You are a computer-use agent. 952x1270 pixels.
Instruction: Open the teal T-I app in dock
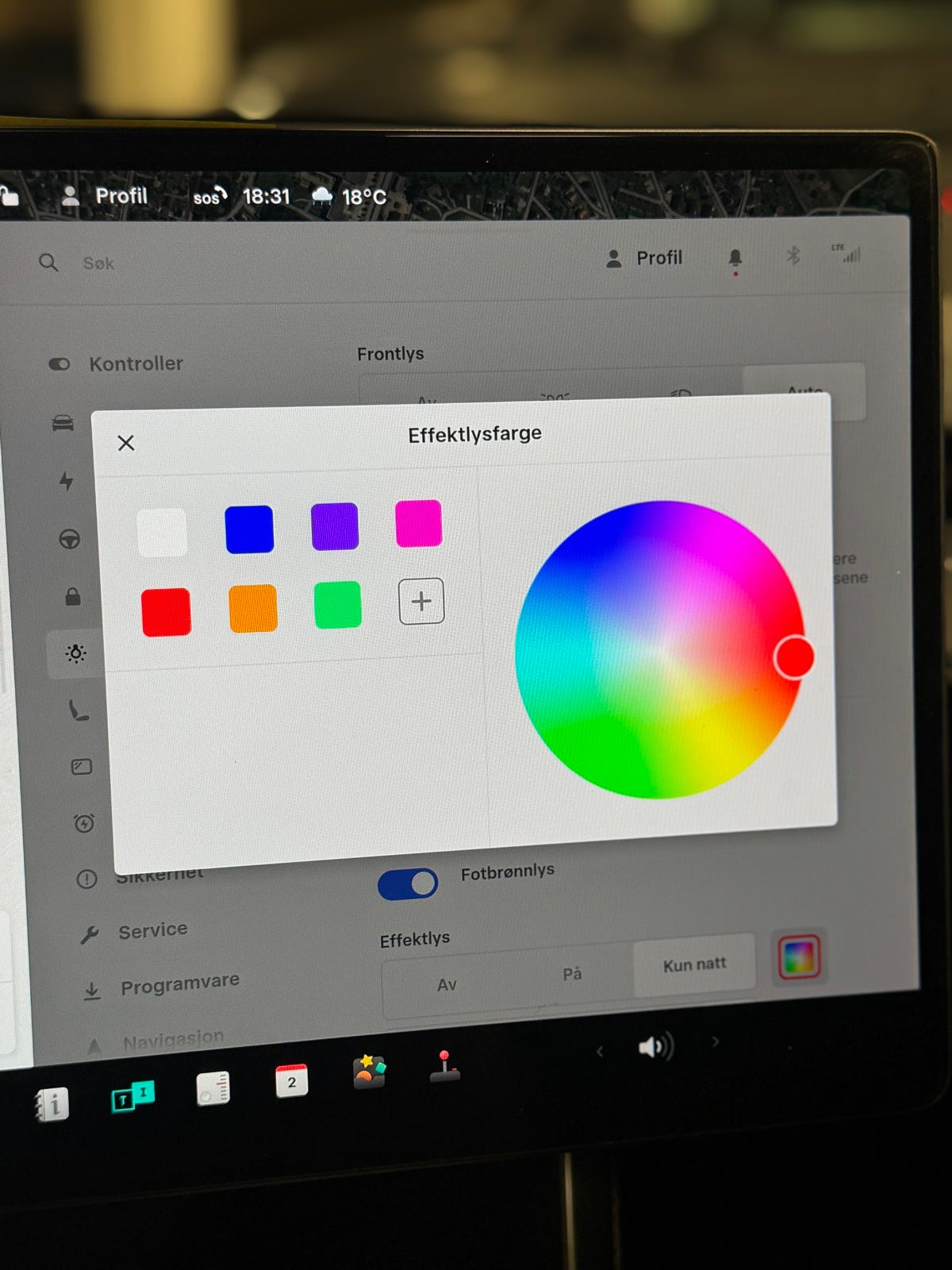point(132,1096)
